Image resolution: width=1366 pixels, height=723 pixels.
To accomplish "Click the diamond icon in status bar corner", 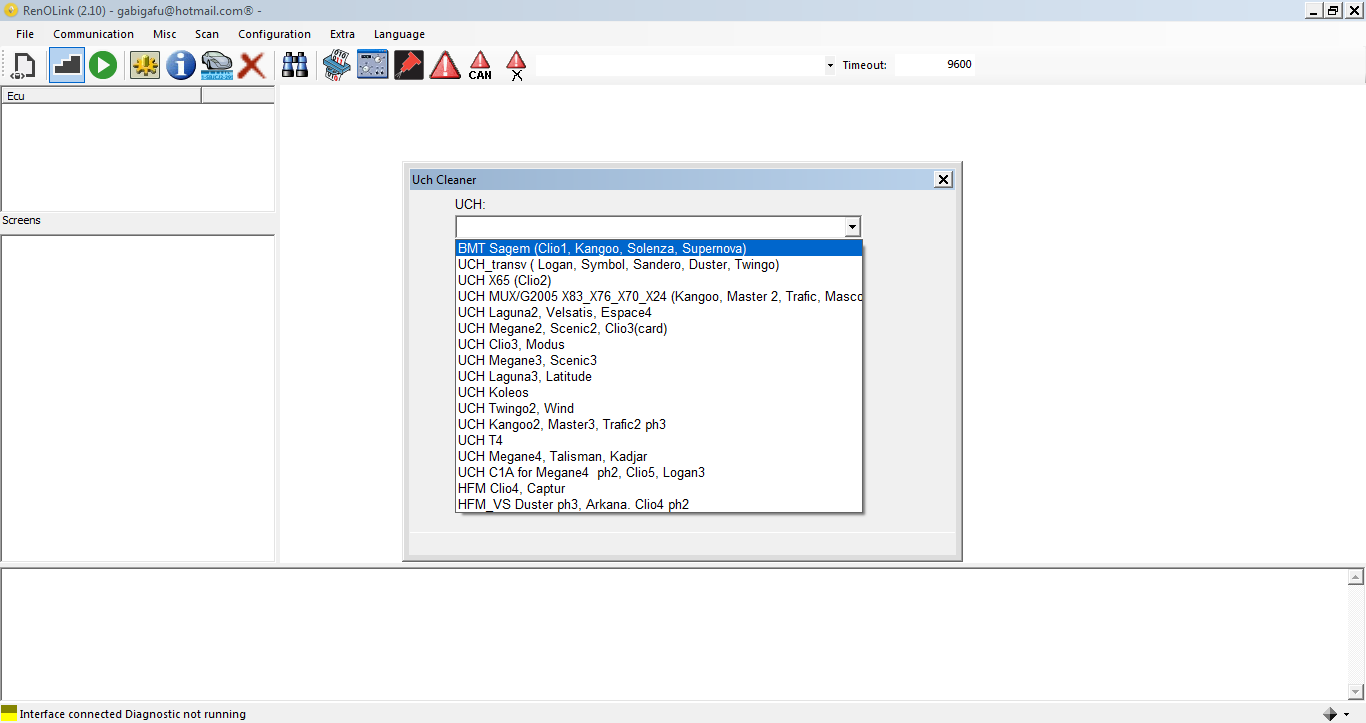I will pyautogui.click(x=1330, y=714).
